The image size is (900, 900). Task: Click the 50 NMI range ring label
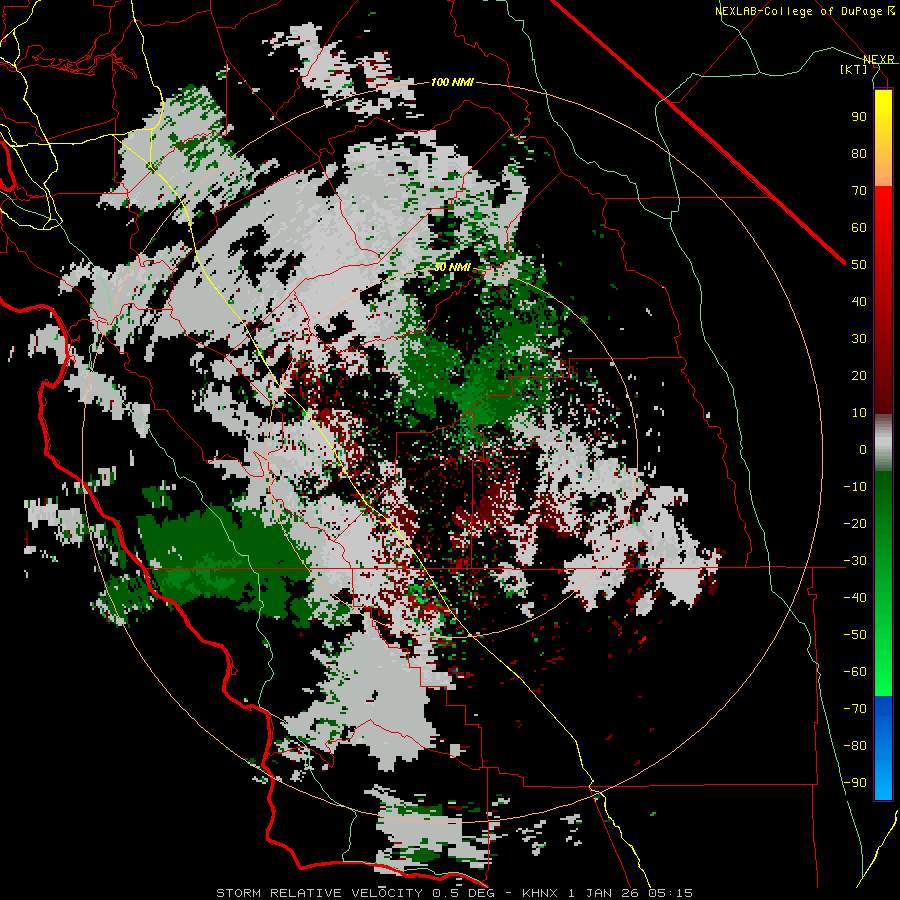[x=452, y=267]
